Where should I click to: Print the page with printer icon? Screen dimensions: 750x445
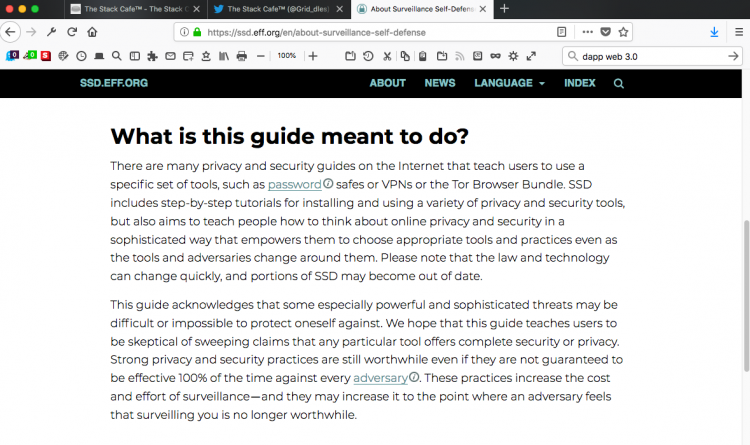click(x=242, y=56)
